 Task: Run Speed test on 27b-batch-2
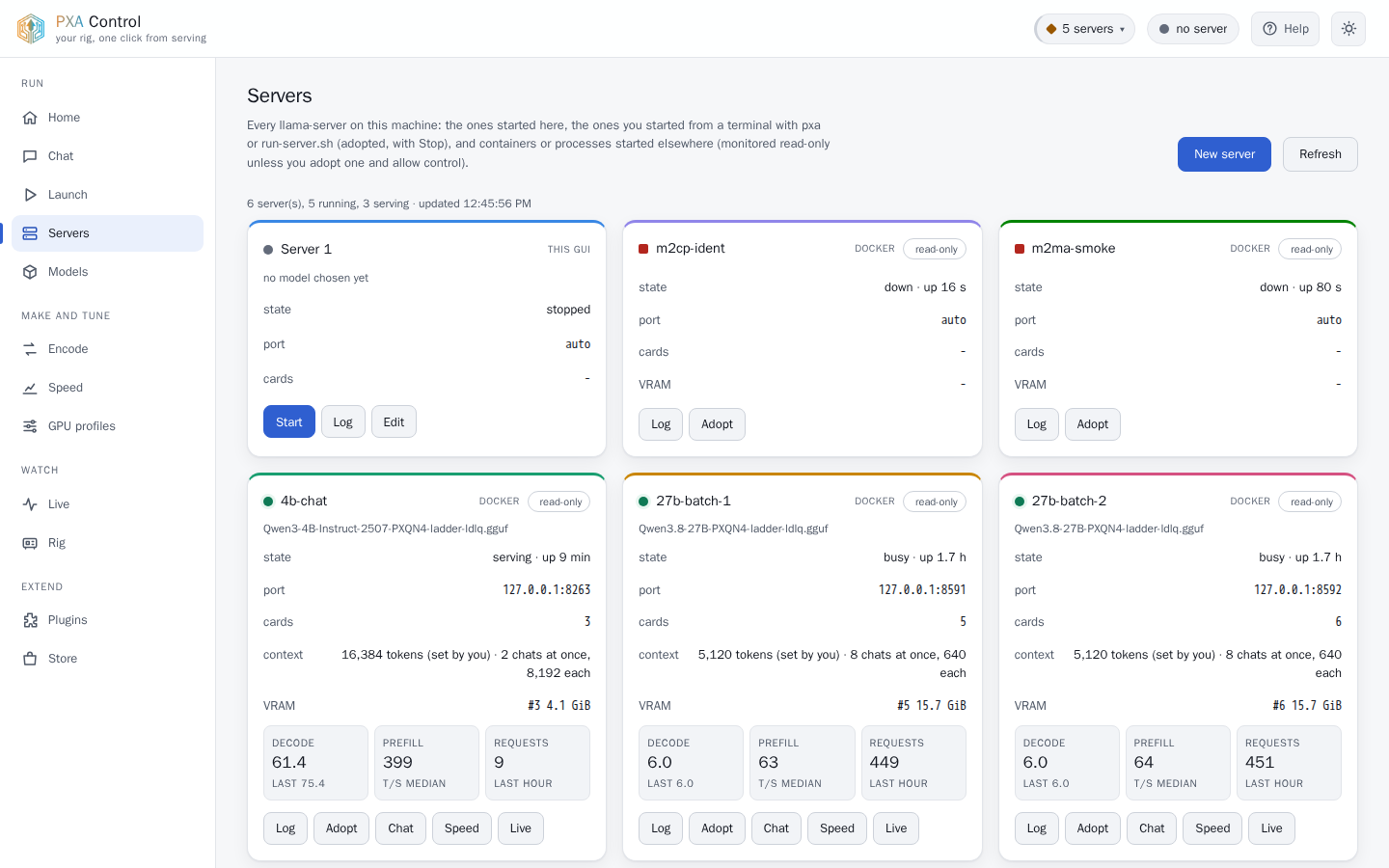[1212, 828]
